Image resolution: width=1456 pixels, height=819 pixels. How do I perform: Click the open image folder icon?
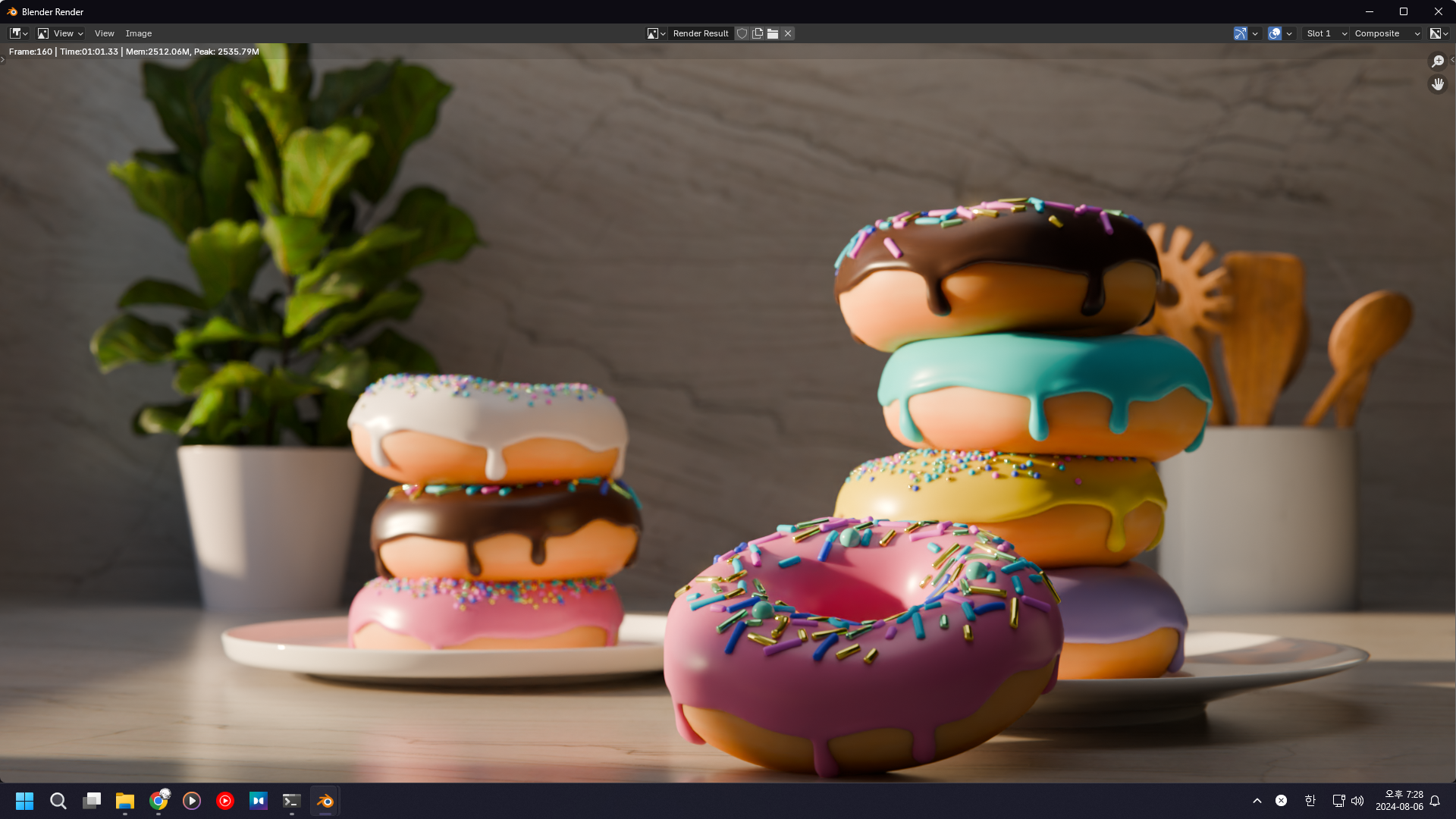[x=773, y=33]
